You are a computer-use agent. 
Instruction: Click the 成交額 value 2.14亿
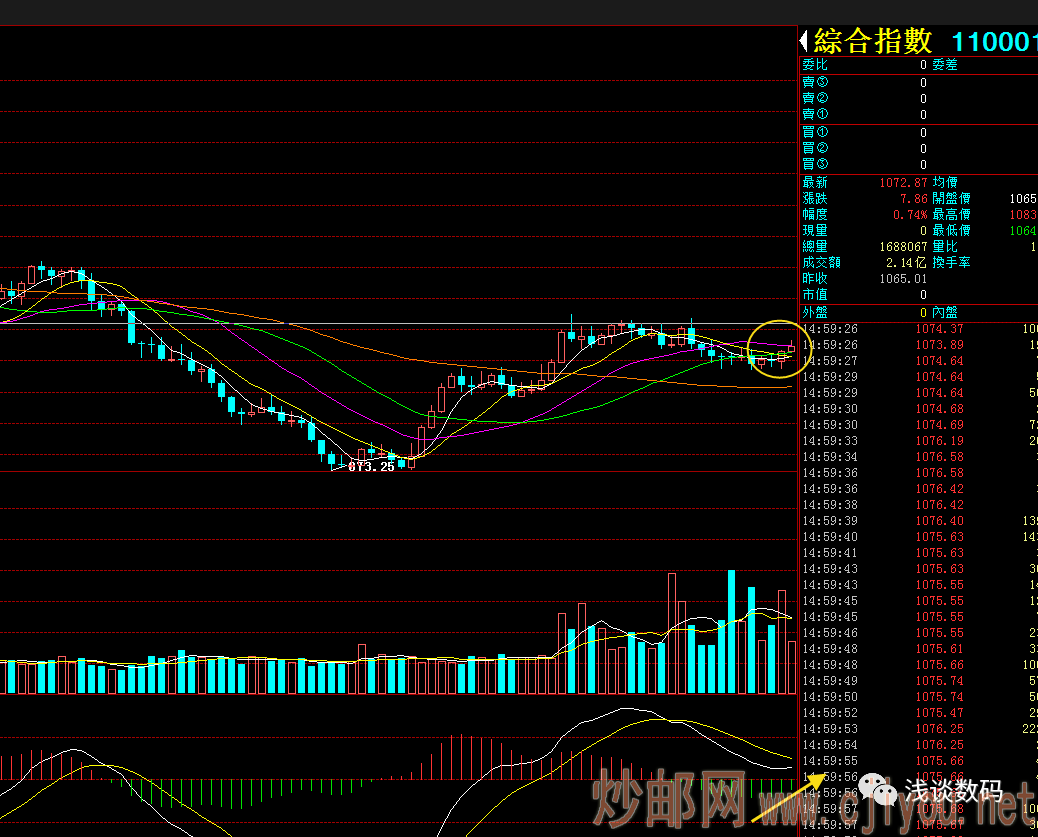[908, 263]
